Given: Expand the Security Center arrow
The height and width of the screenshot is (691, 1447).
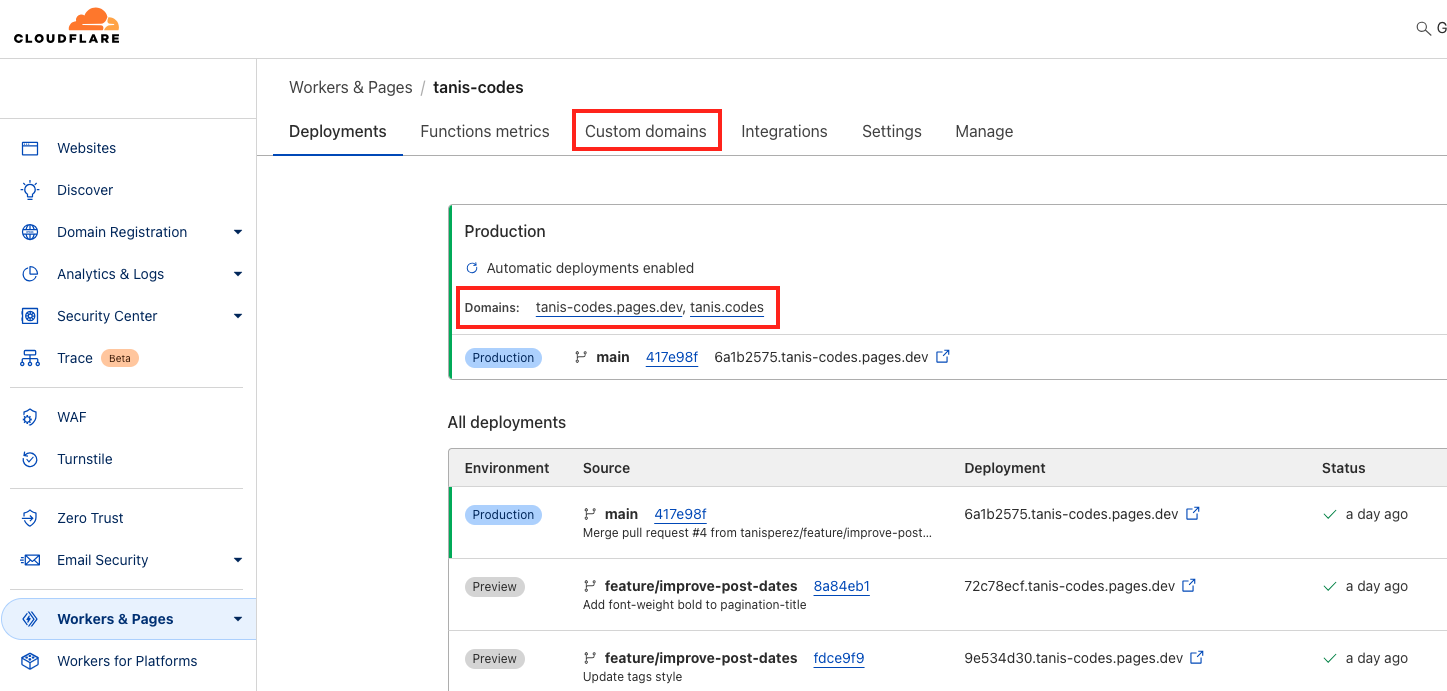Looking at the screenshot, I should [238, 316].
